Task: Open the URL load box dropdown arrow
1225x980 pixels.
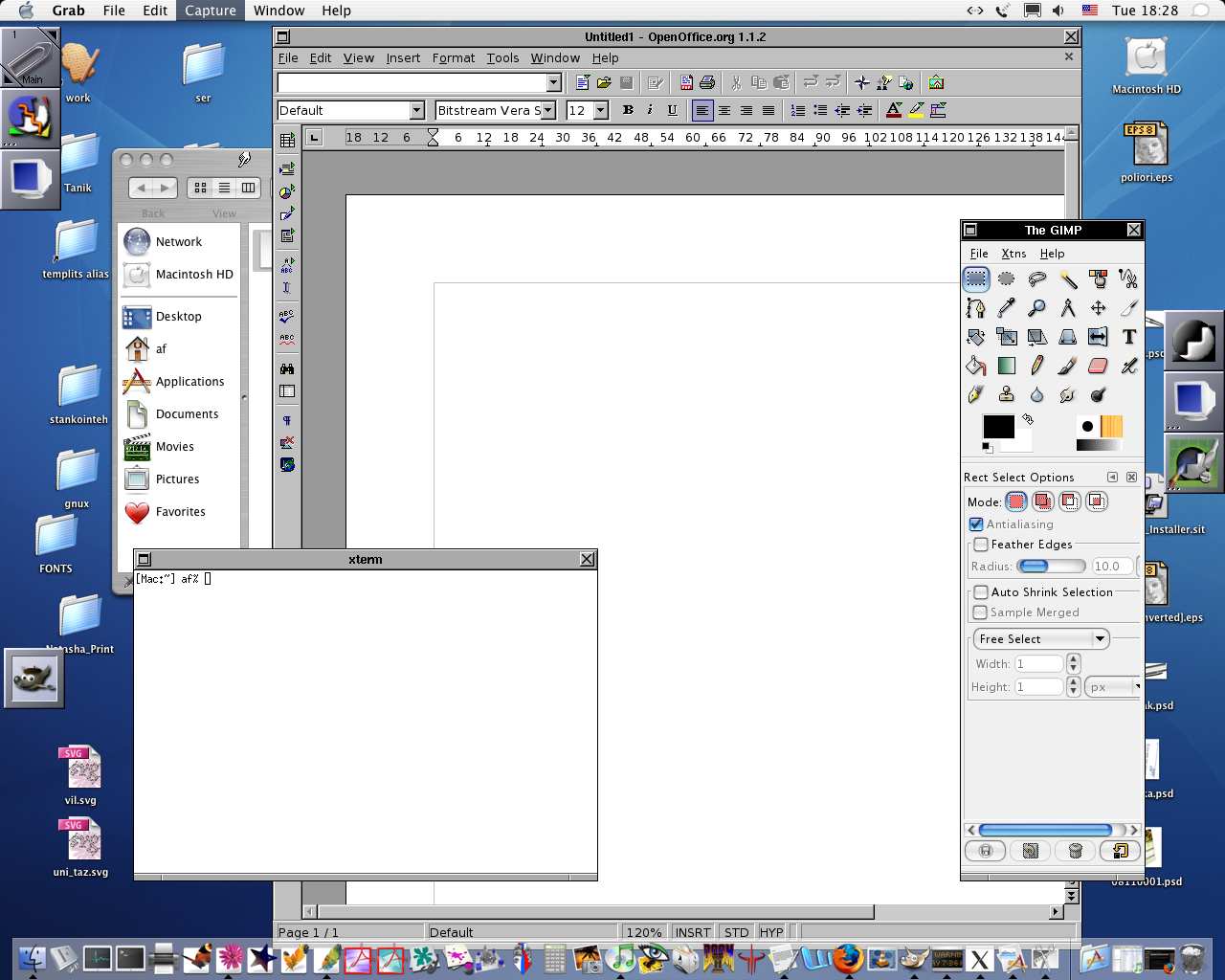Action: [553, 83]
